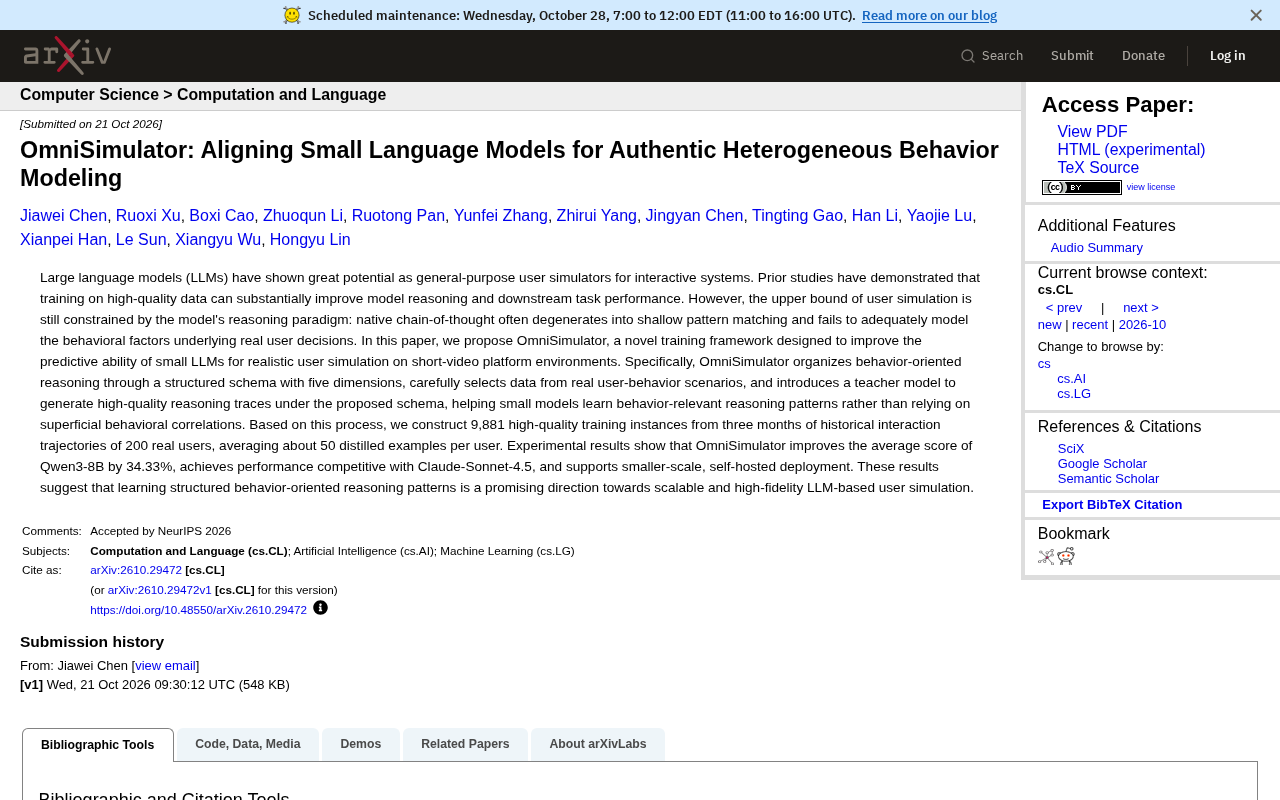Switch to the Bibliographic Tools tab
Image resolution: width=1280 pixels, height=800 pixels.
[98, 745]
